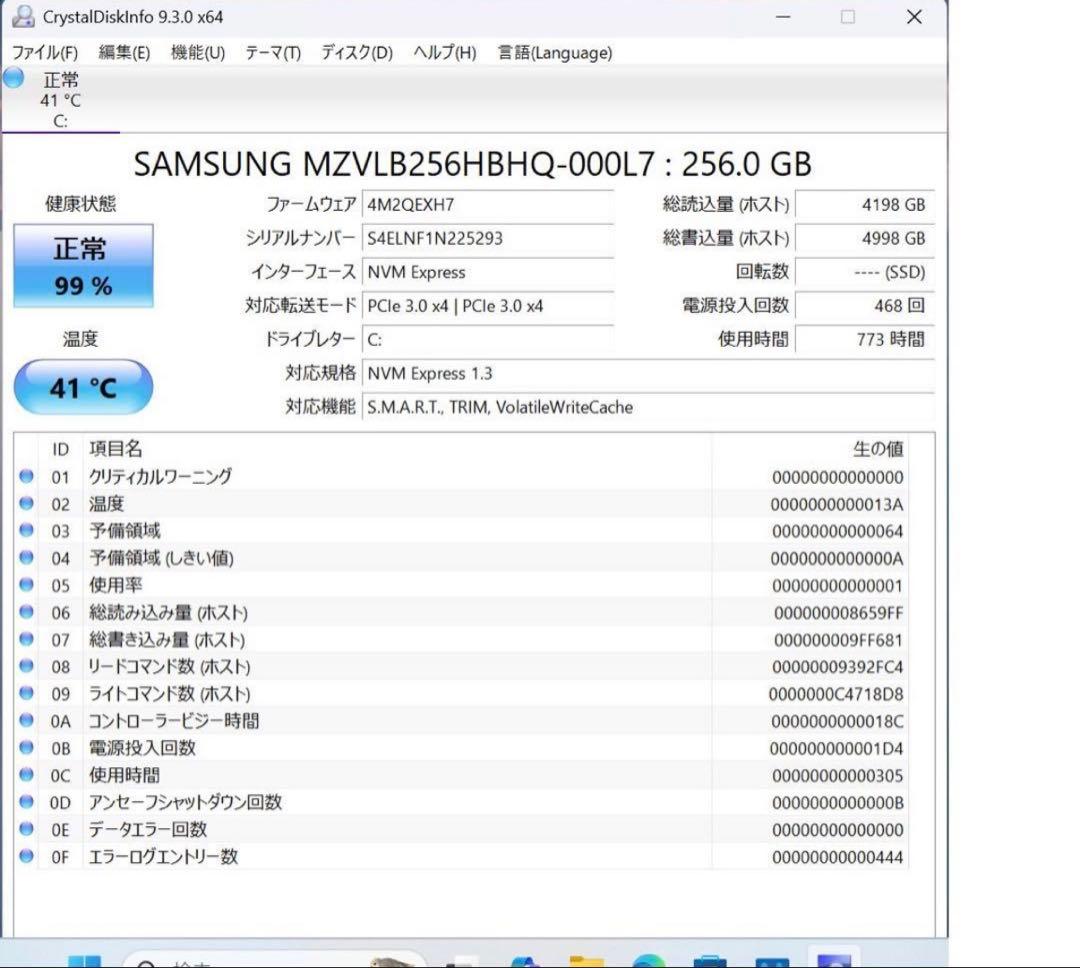The image size is (1080, 968).
Task: Select raw value 000000009FF681
Action: click(x=838, y=640)
